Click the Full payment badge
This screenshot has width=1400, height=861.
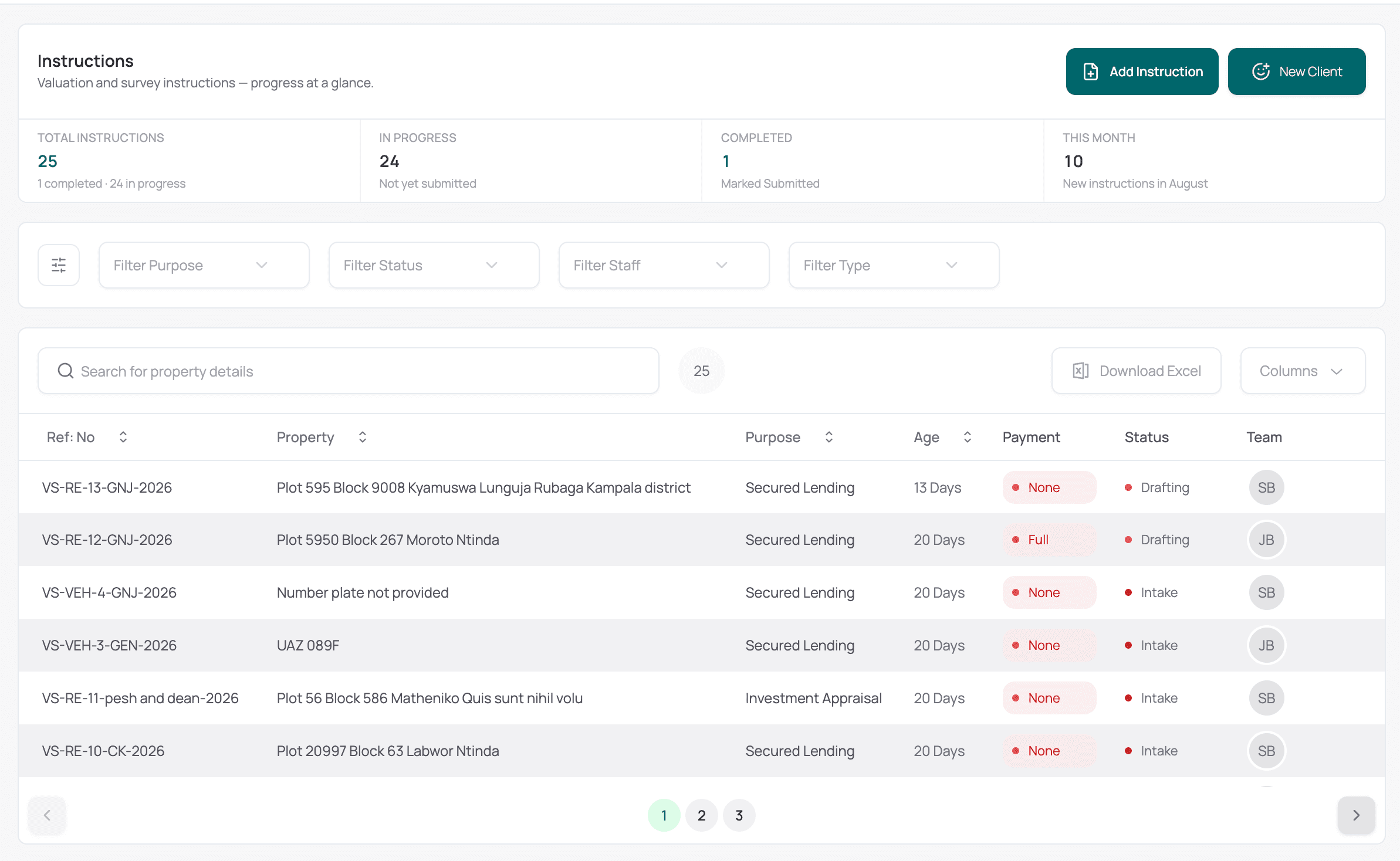tap(1049, 540)
